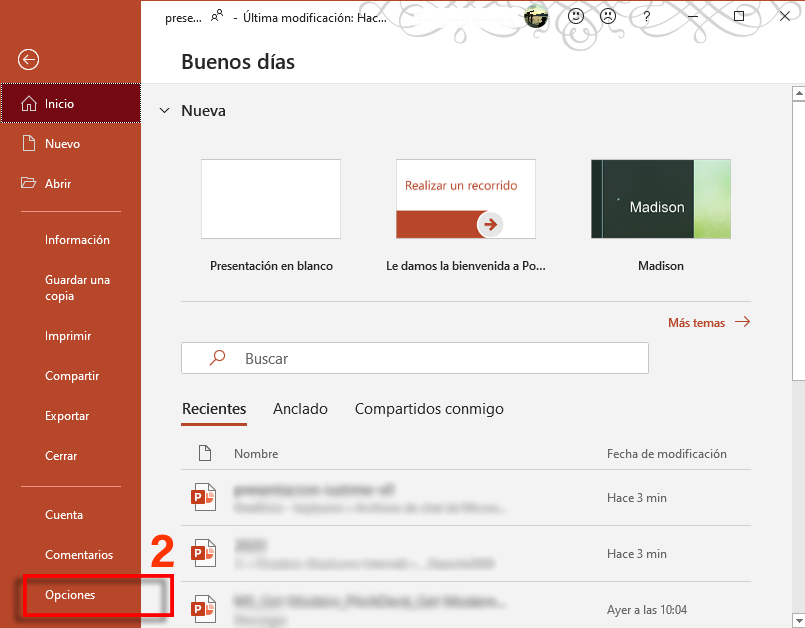Image resolution: width=805 pixels, height=628 pixels.
Task: Select Compartir in the sidebar
Action: pos(72,376)
